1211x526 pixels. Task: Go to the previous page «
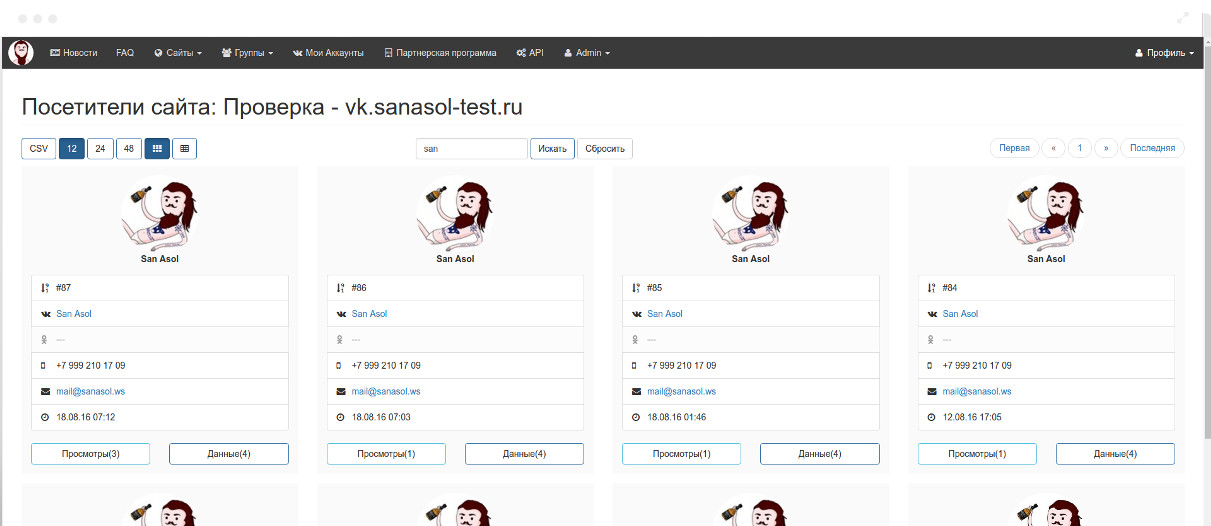tap(1053, 148)
